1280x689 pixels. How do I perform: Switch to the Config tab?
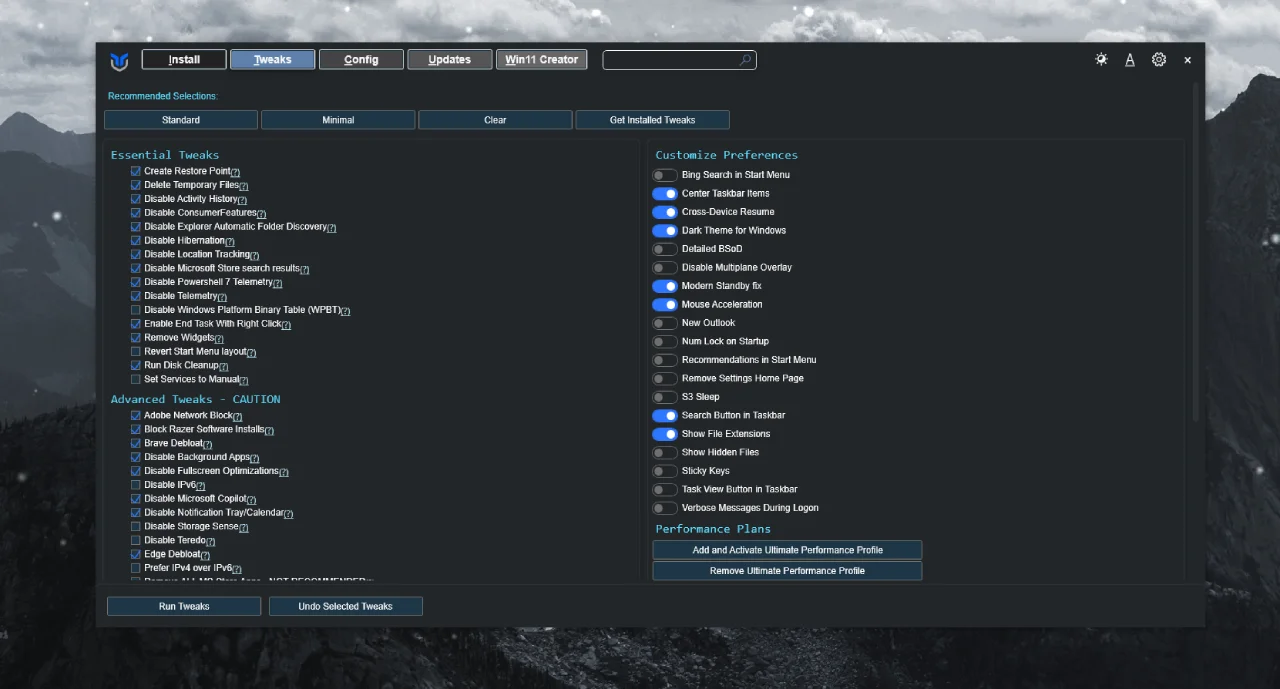coord(361,59)
